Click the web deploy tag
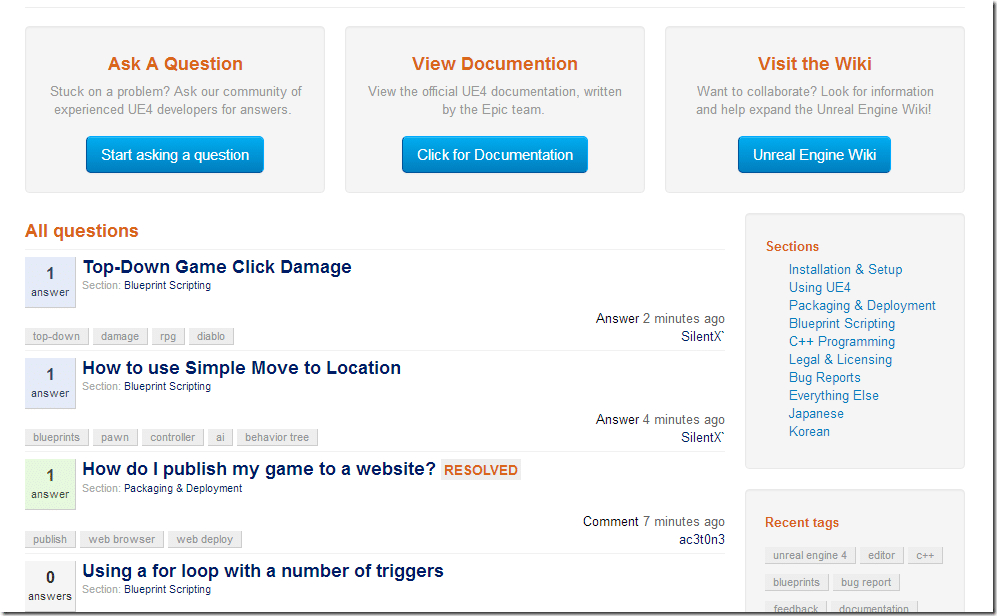The image size is (997, 616). 204,540
